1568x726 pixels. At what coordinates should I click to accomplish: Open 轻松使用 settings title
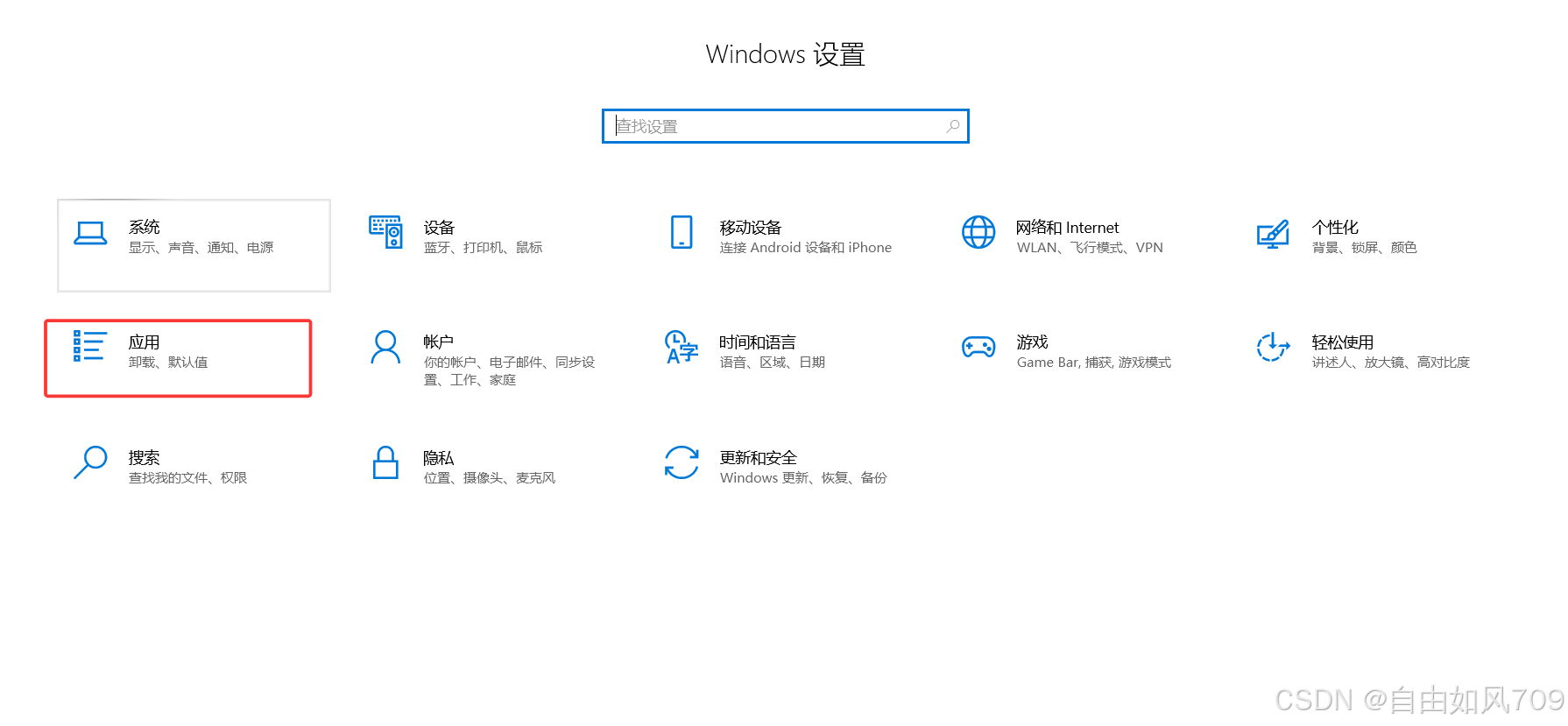1343,342
